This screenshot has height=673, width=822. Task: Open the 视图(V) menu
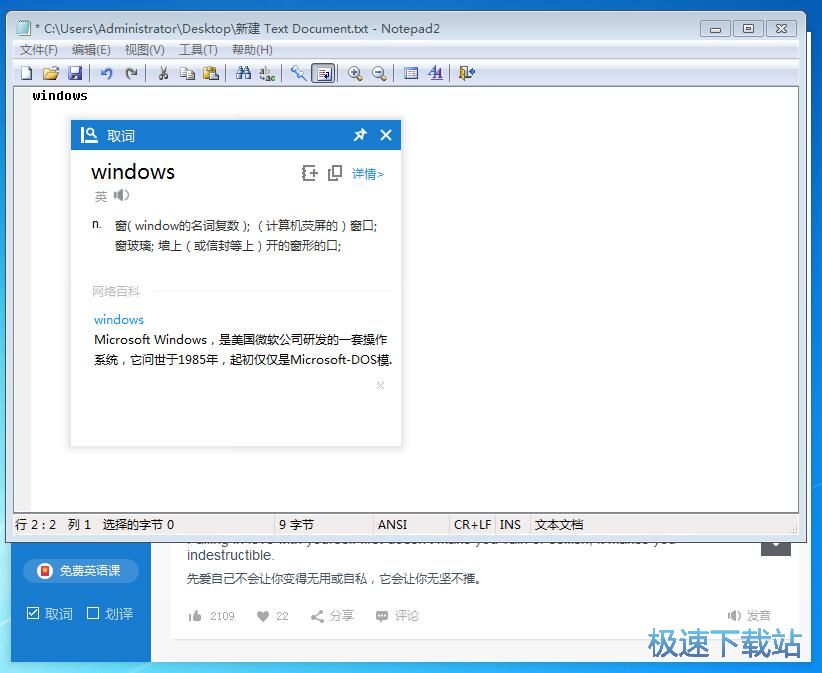pos(145,50)
